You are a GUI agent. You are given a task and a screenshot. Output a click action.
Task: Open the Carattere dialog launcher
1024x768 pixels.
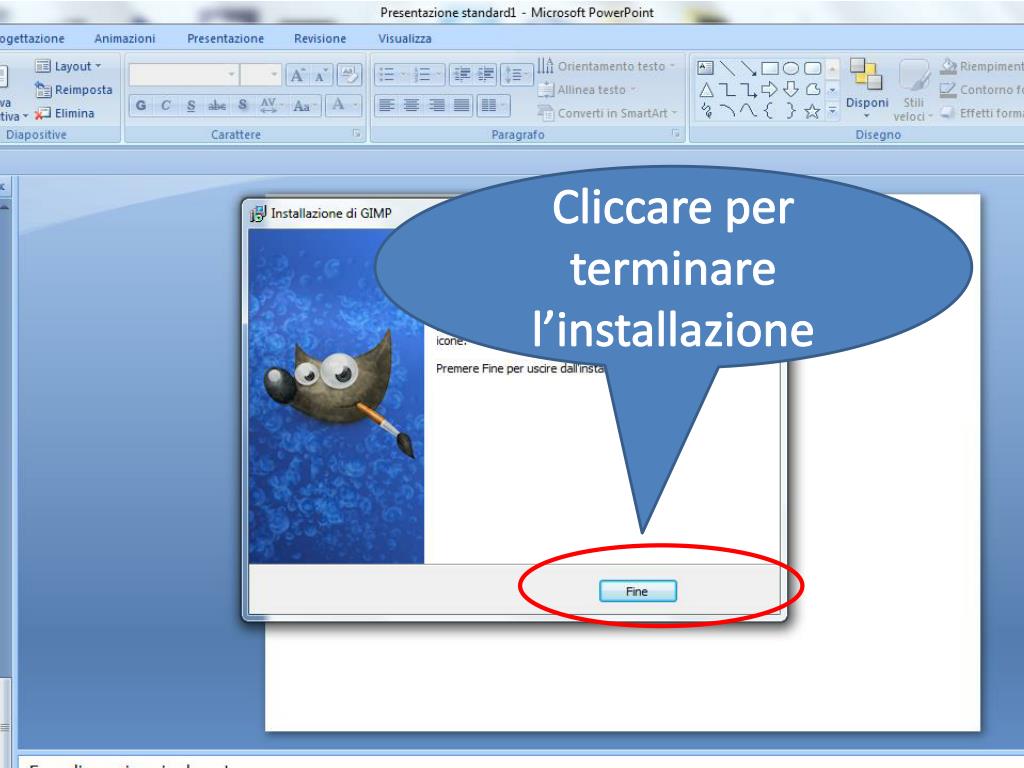pyautogui.click(x=357, y=134)
